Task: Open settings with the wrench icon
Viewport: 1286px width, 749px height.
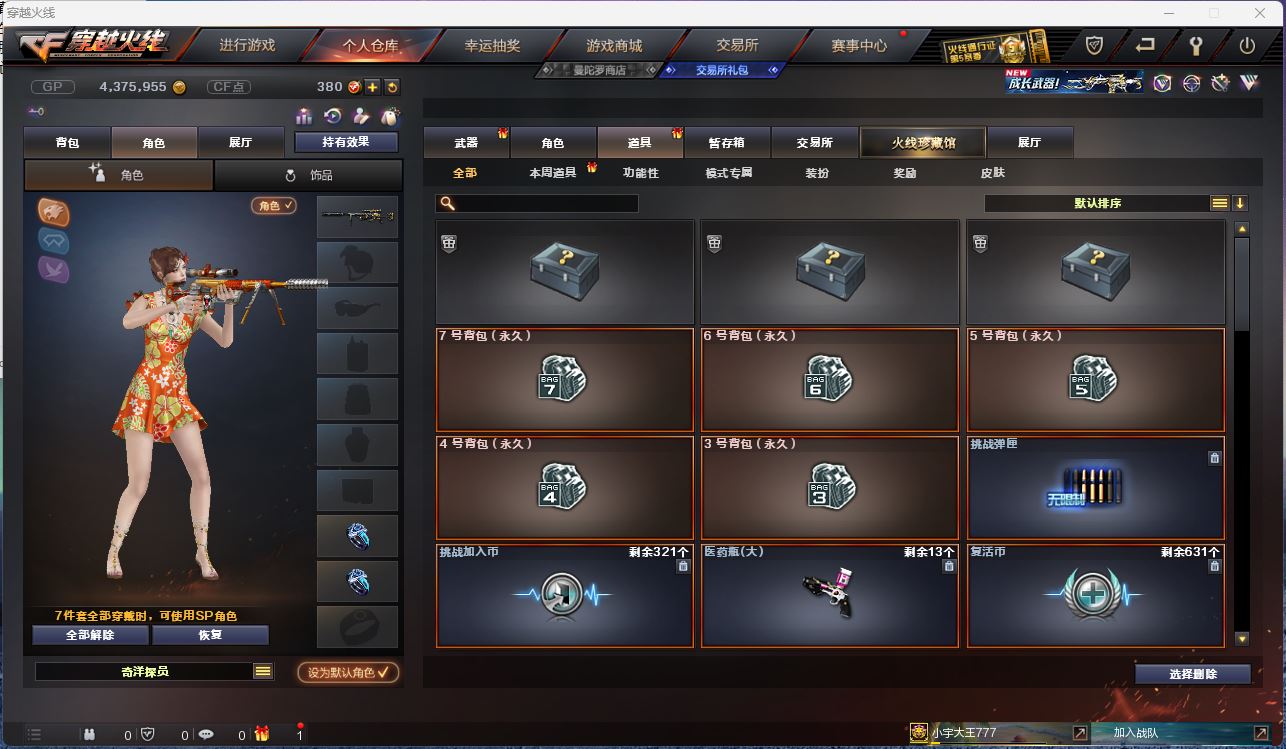Action: tap(1196, 45)
